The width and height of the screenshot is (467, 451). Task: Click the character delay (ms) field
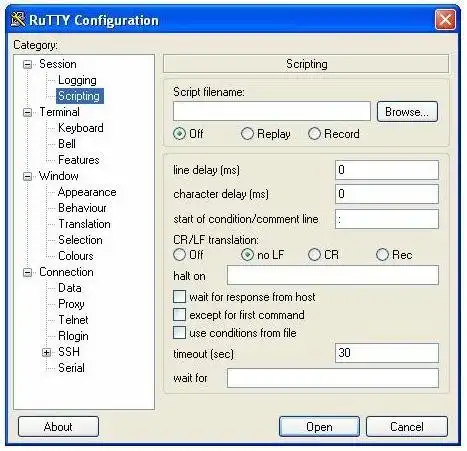(387, 194)
